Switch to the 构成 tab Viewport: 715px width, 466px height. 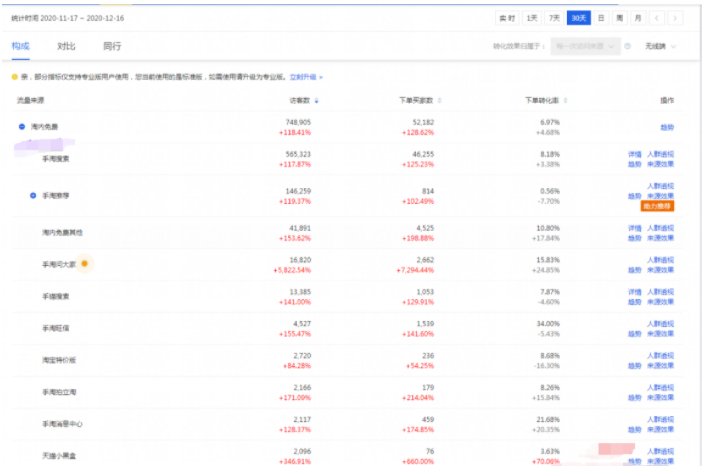(x=21, y=46)
